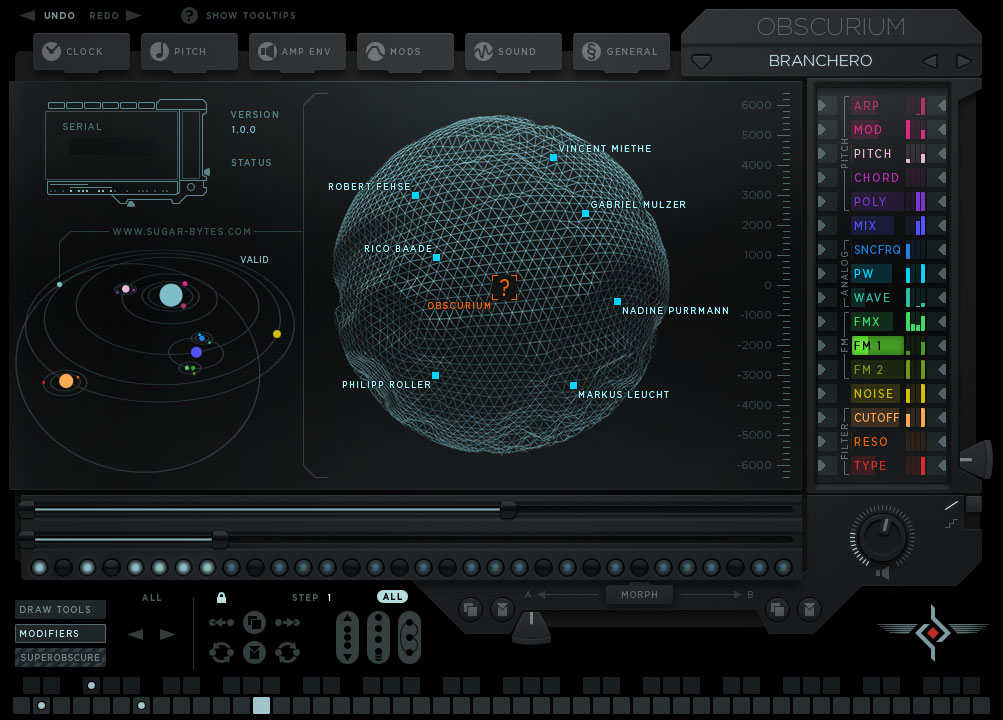
Task: Toggle ALL steps in the step editor
Action: pyautogui.click(x=392, y=596)
